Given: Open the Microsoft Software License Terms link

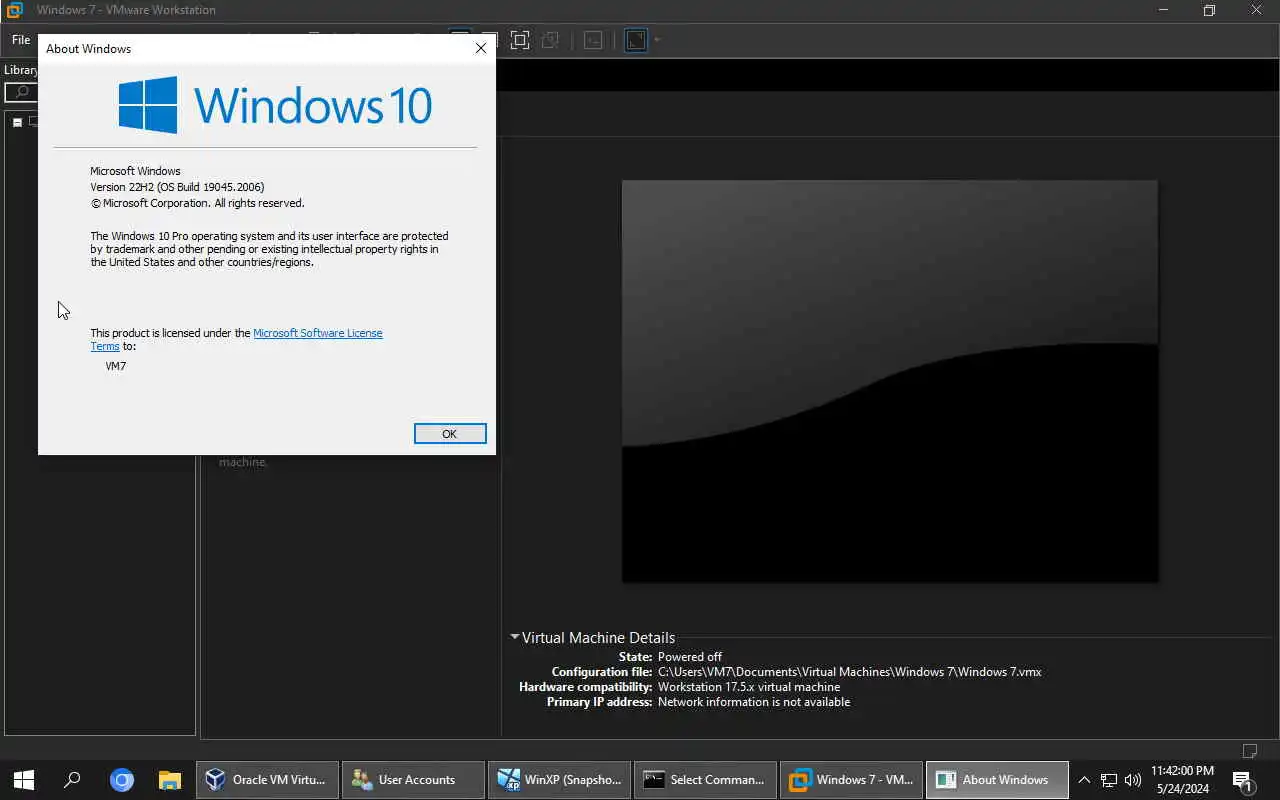Looking at the screenshot, I should [x=317, y=333].
